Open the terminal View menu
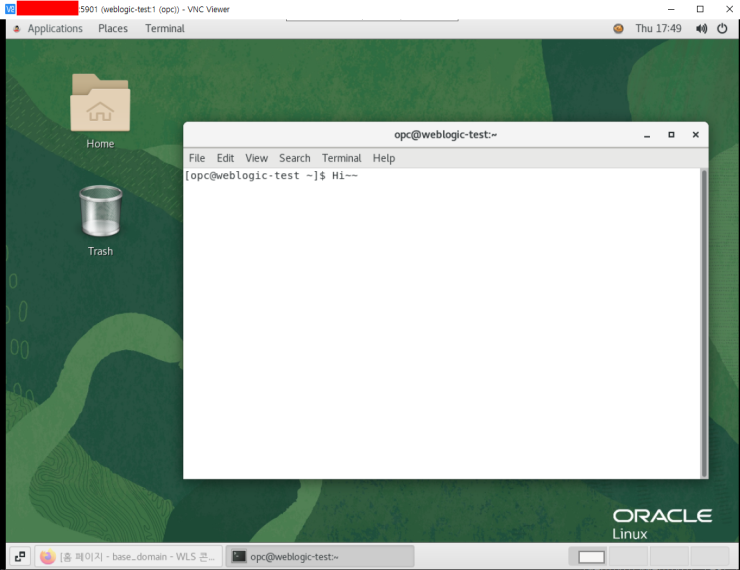Viewport: 740px width, 570px height. 256,158
